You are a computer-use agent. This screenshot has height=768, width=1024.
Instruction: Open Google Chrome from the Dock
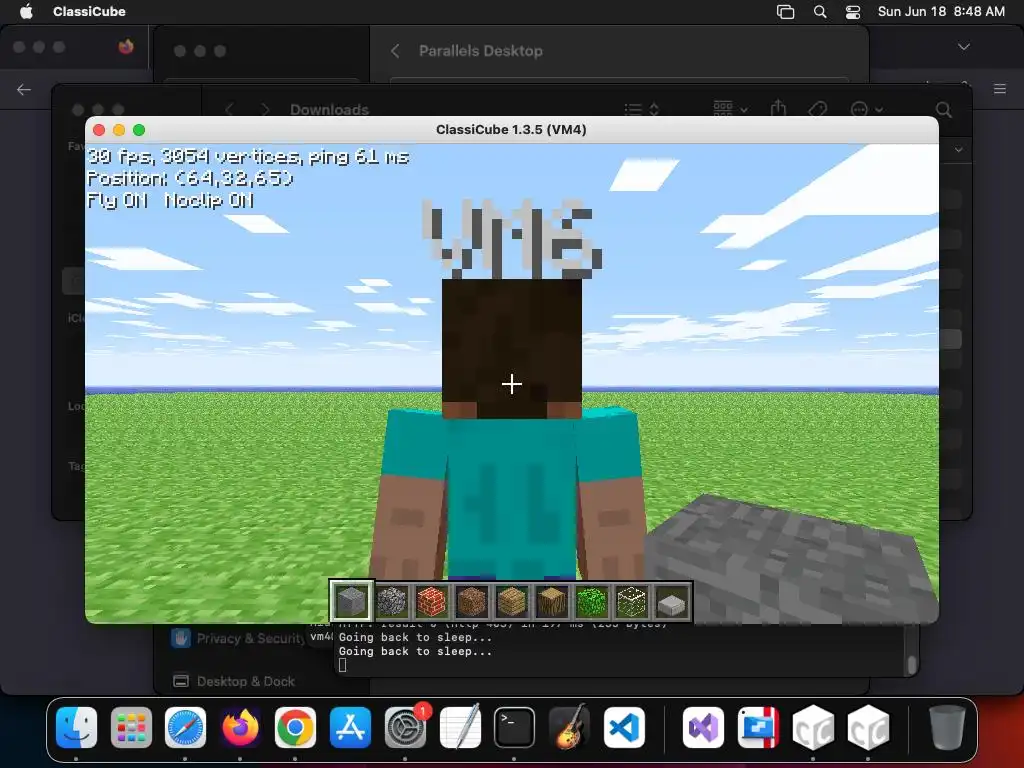(295, 727)
